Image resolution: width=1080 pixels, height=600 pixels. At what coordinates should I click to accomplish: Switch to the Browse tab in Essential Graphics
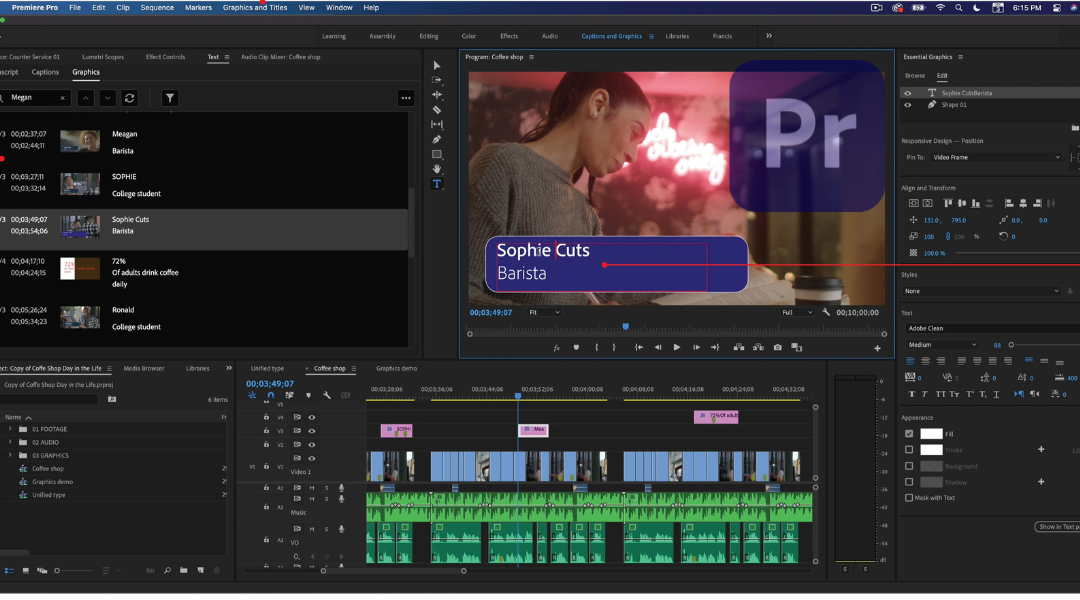click(x=915, y=76)
